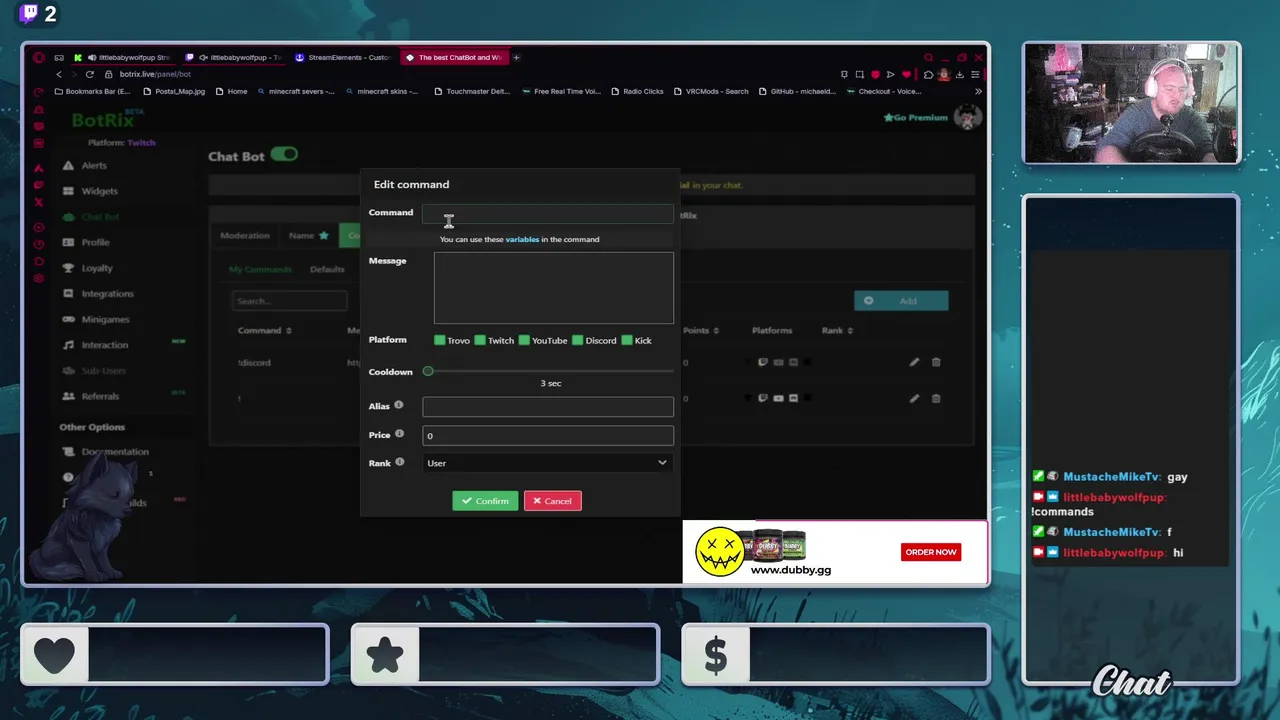Cancel the Edit command dialog
The width and height of the screenshot is (1280, 720).
552,501
